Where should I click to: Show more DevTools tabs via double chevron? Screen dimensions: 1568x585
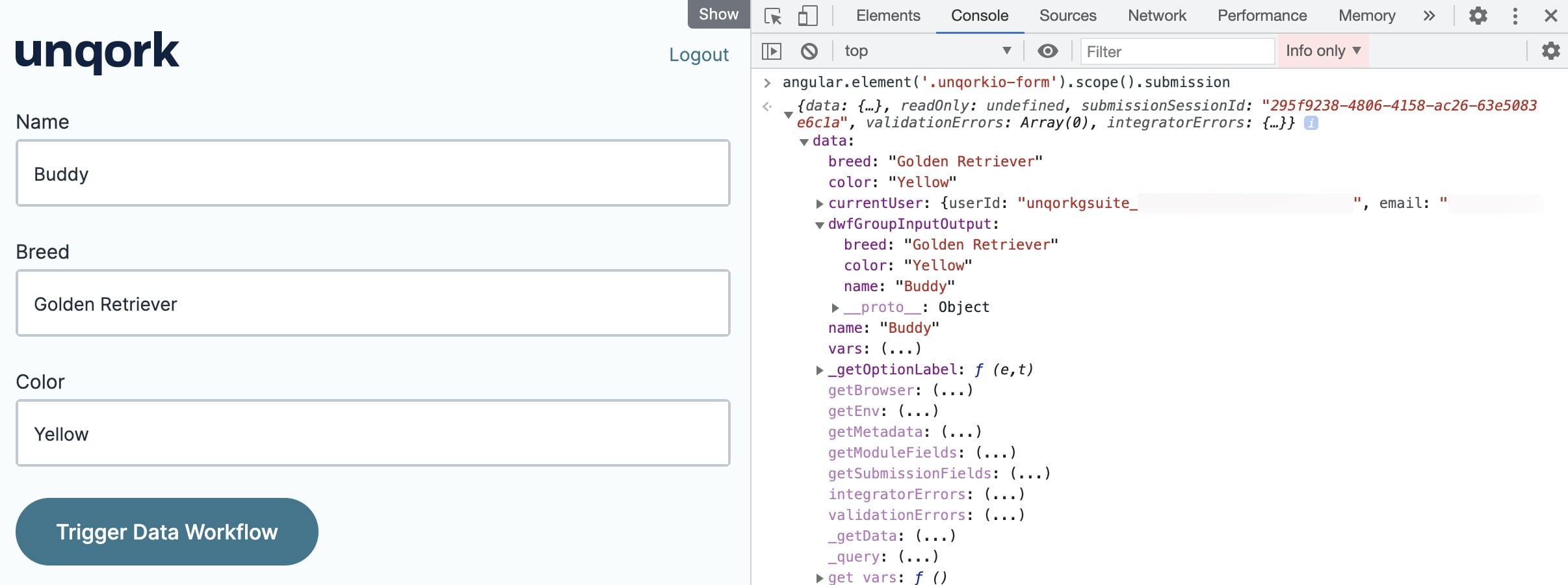[1429, 16]
